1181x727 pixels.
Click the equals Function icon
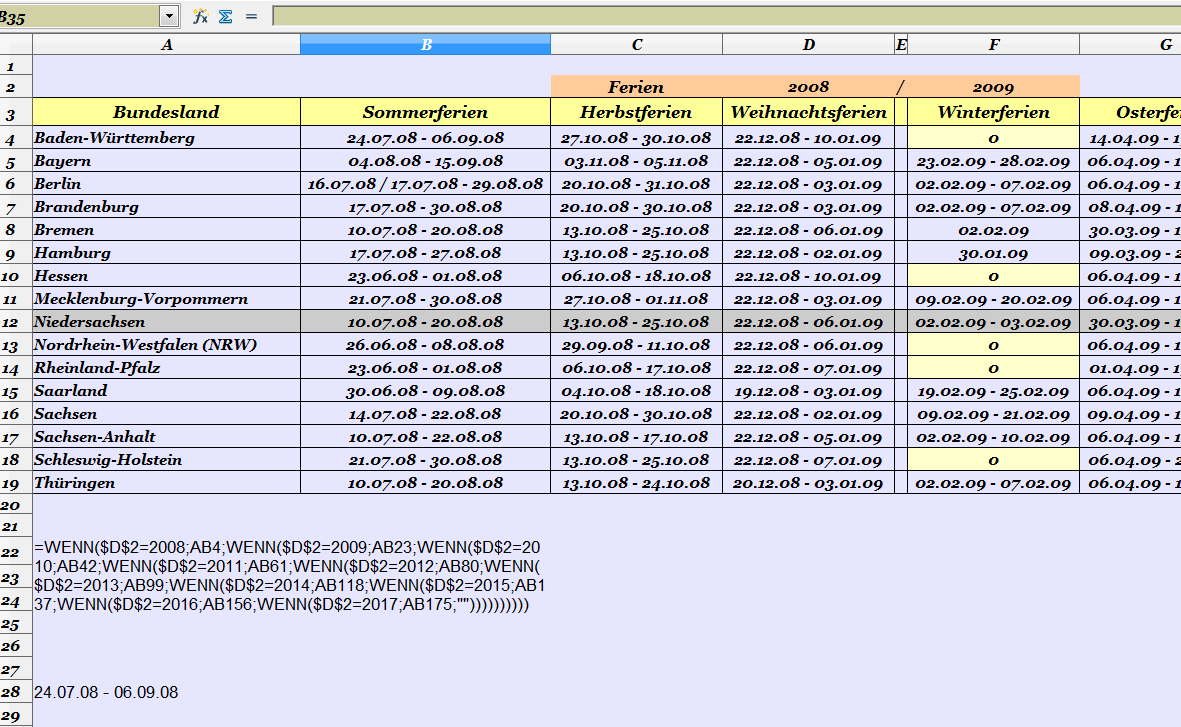click(251, 16)
